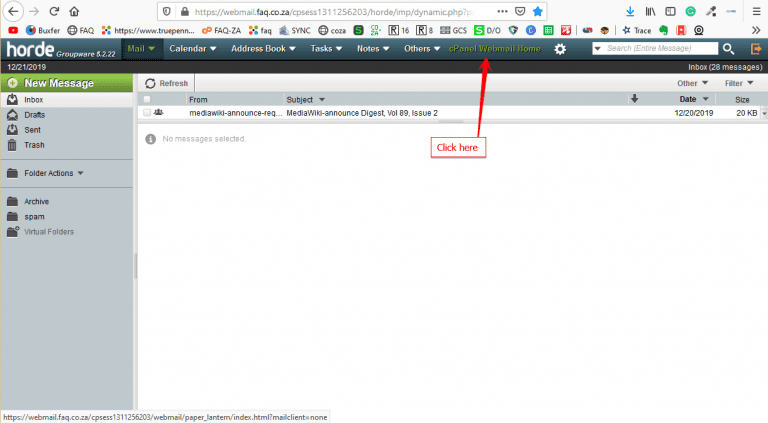Open the Filter dropdown
Image resolution: width=768 pixels, height=423 pixels.
[x=739, y=83]
